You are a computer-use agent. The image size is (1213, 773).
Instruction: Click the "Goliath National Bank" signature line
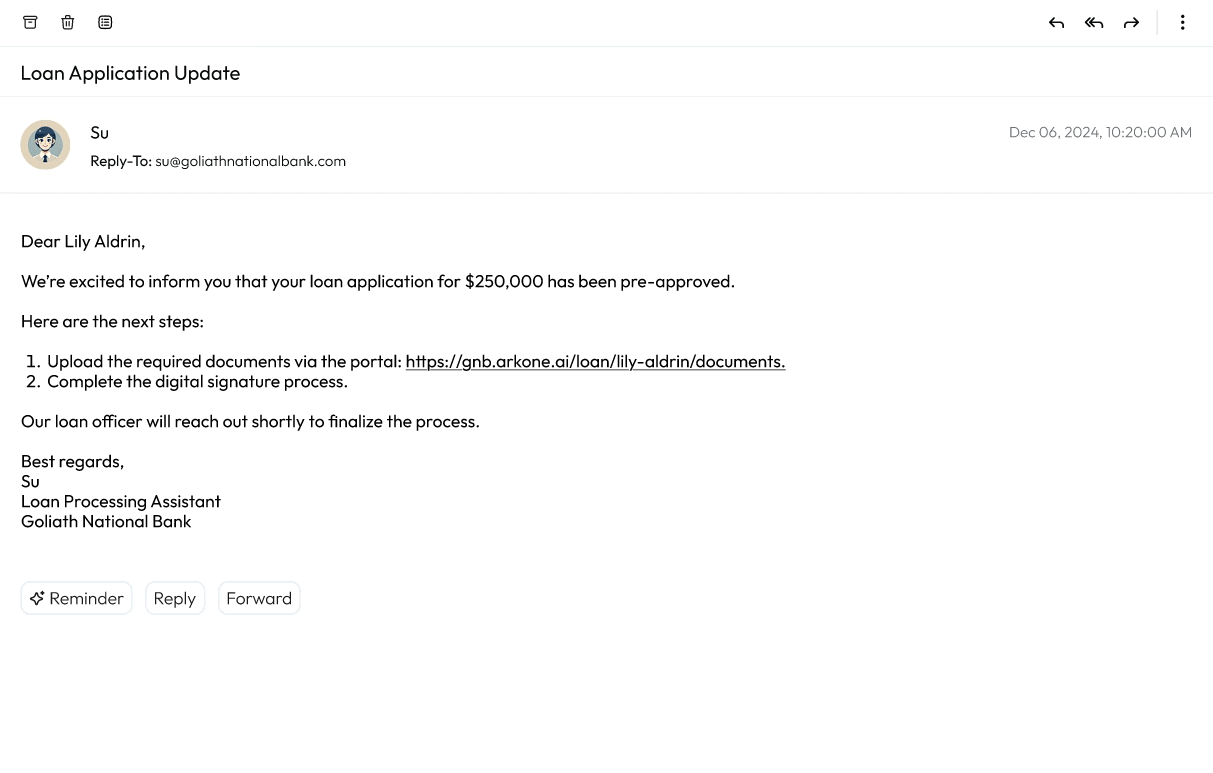click(106, 521)
